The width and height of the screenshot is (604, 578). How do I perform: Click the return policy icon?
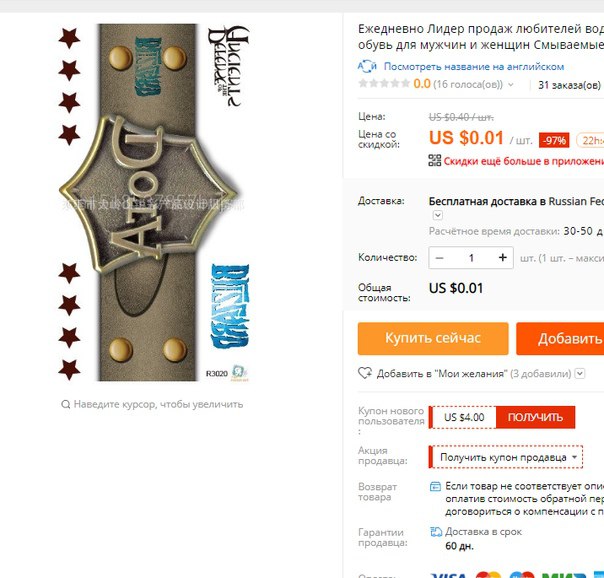[x=435, y=486]
